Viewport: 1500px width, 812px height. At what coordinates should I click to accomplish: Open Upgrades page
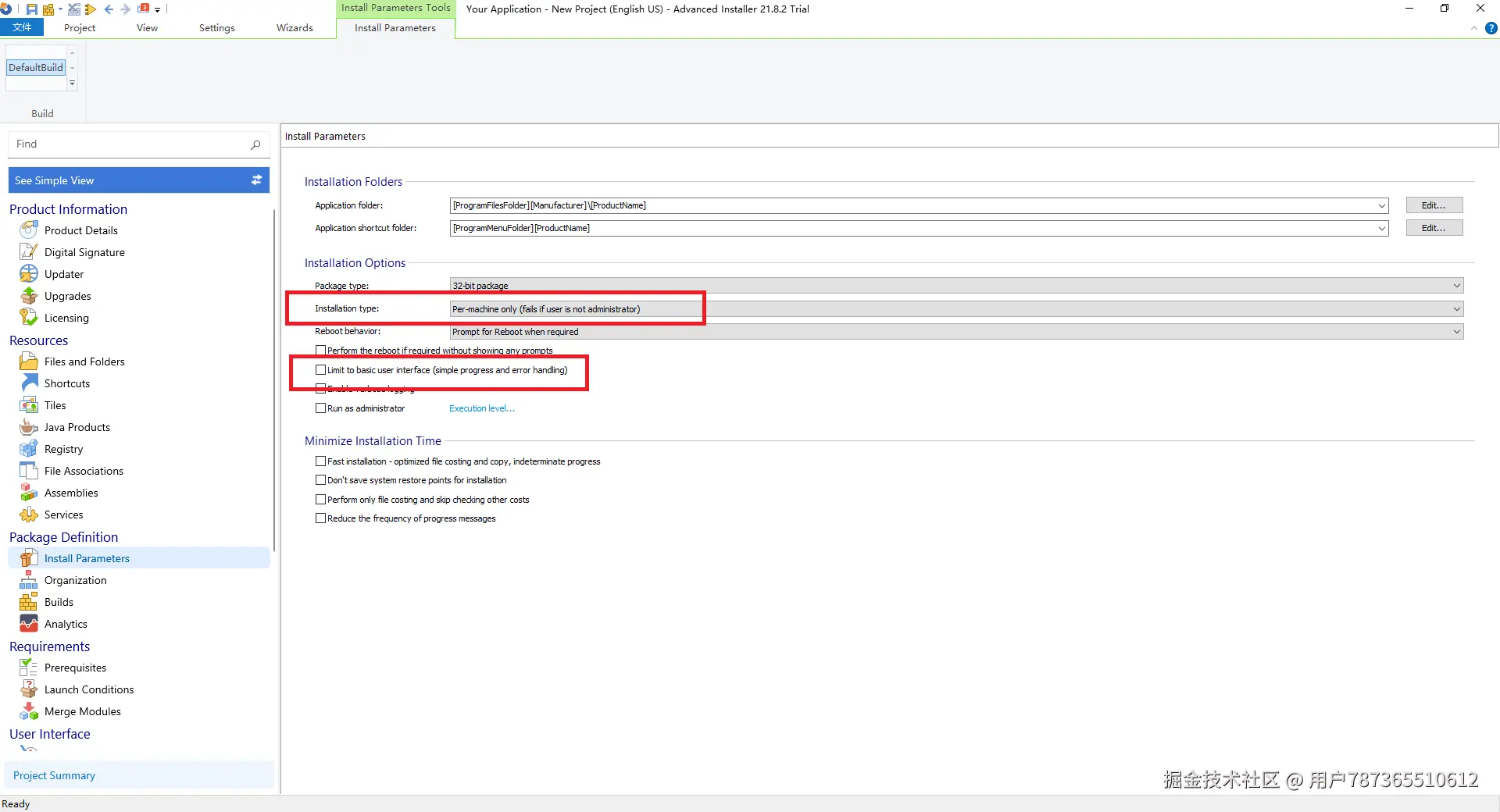67,296
